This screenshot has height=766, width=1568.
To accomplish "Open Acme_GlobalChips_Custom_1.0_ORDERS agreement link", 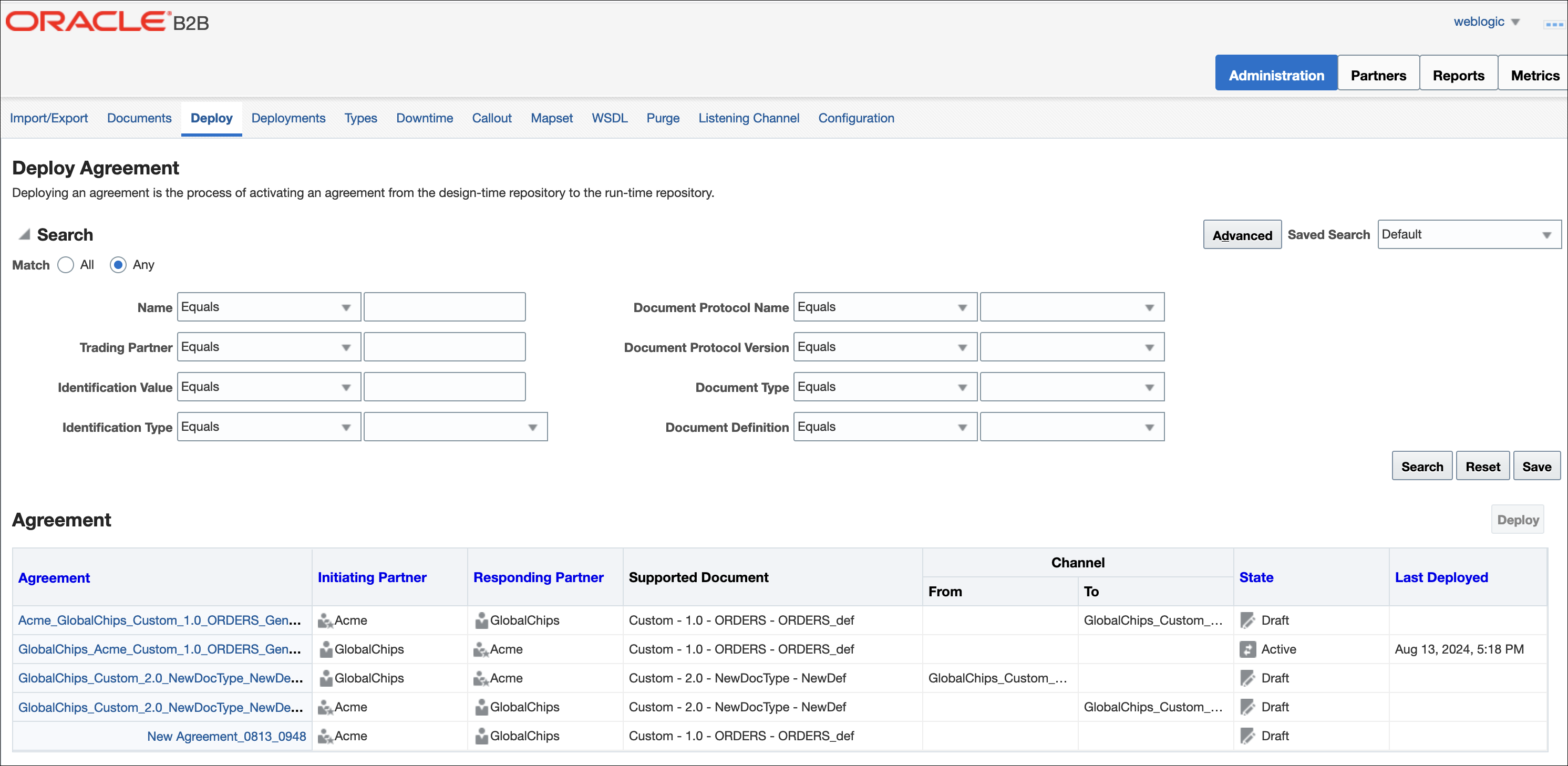I will pos(159,620).
